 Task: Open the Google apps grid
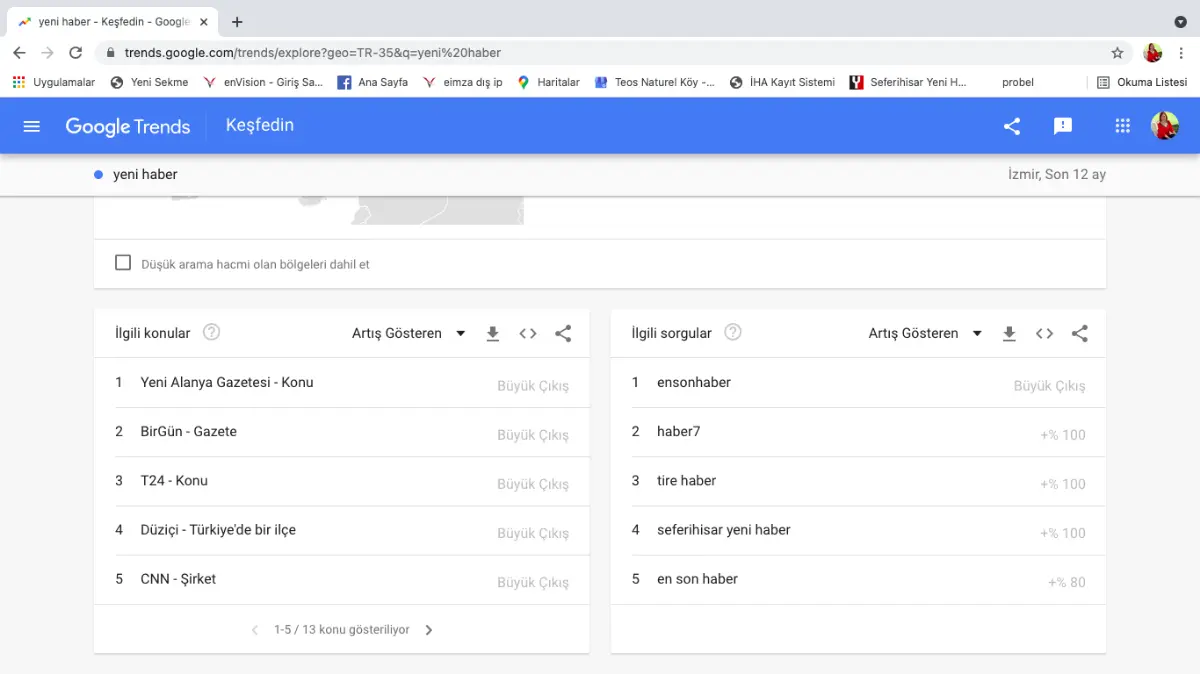(1122, 126)
